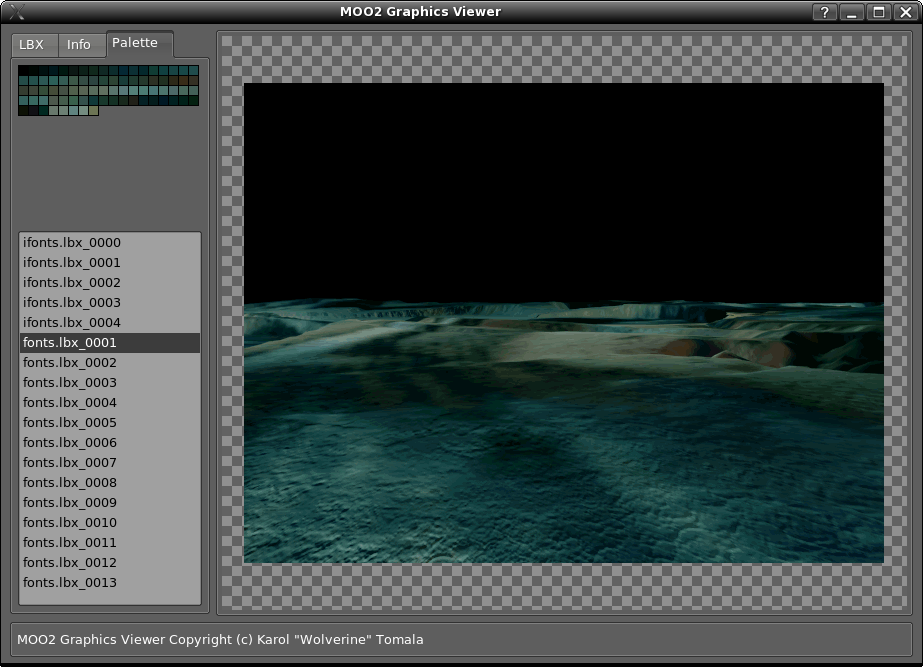Choose fonts.lbx_0012 from the list
Screen dimensions: 923x667
pyautogui.click(x=110, y=563)
